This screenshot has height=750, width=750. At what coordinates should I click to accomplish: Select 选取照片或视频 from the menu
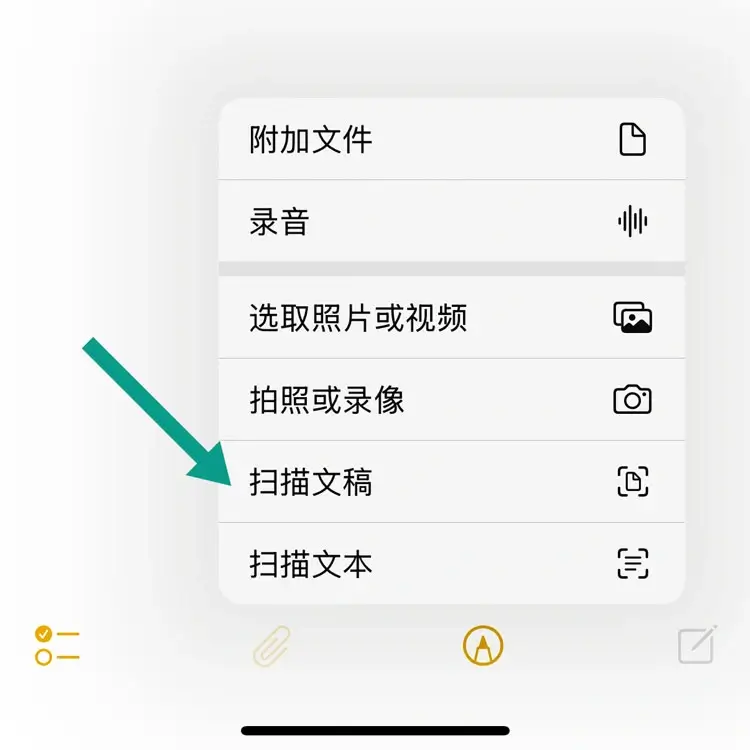click(452, 317)
